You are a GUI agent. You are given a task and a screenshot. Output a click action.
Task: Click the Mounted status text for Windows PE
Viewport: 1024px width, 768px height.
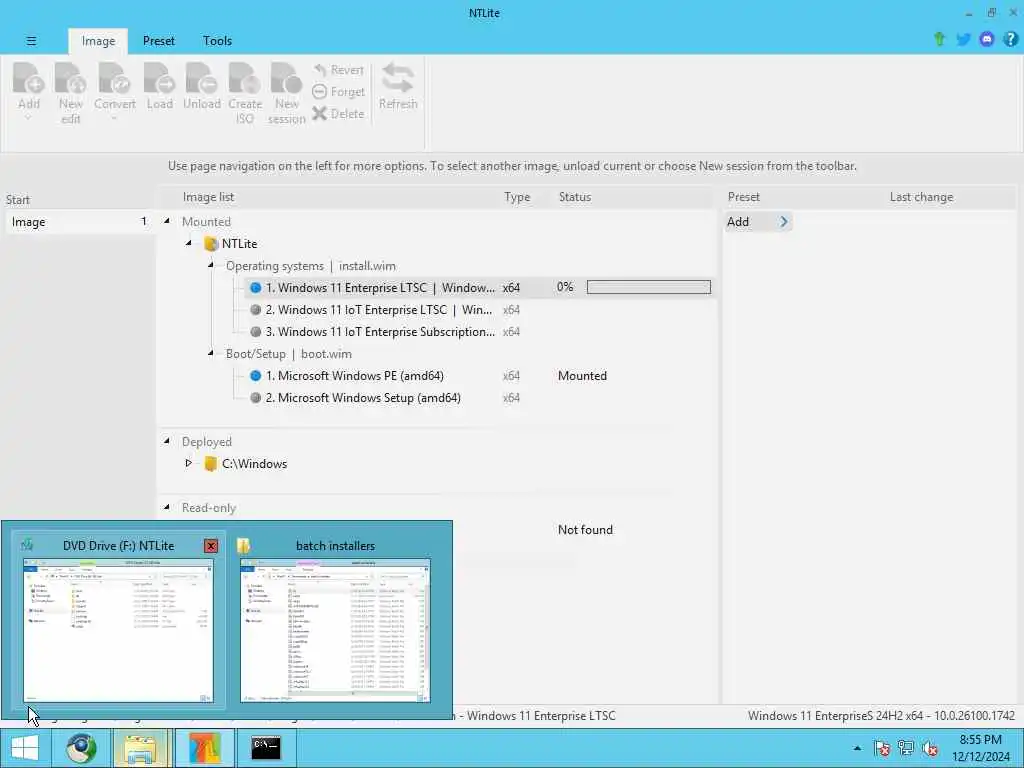pyautogui.click(x=582, y=376)
